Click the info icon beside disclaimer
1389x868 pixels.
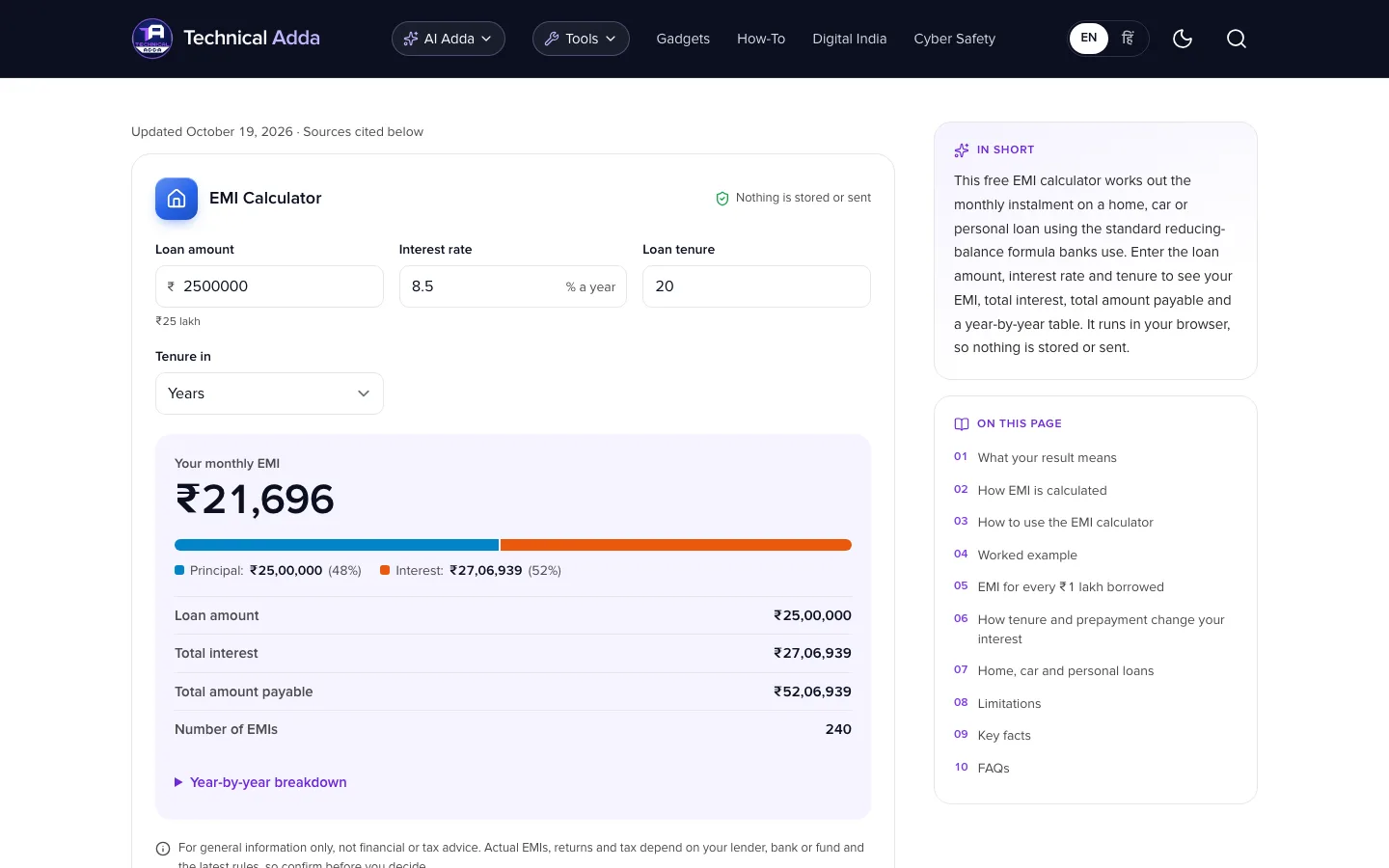click(163, 849)
